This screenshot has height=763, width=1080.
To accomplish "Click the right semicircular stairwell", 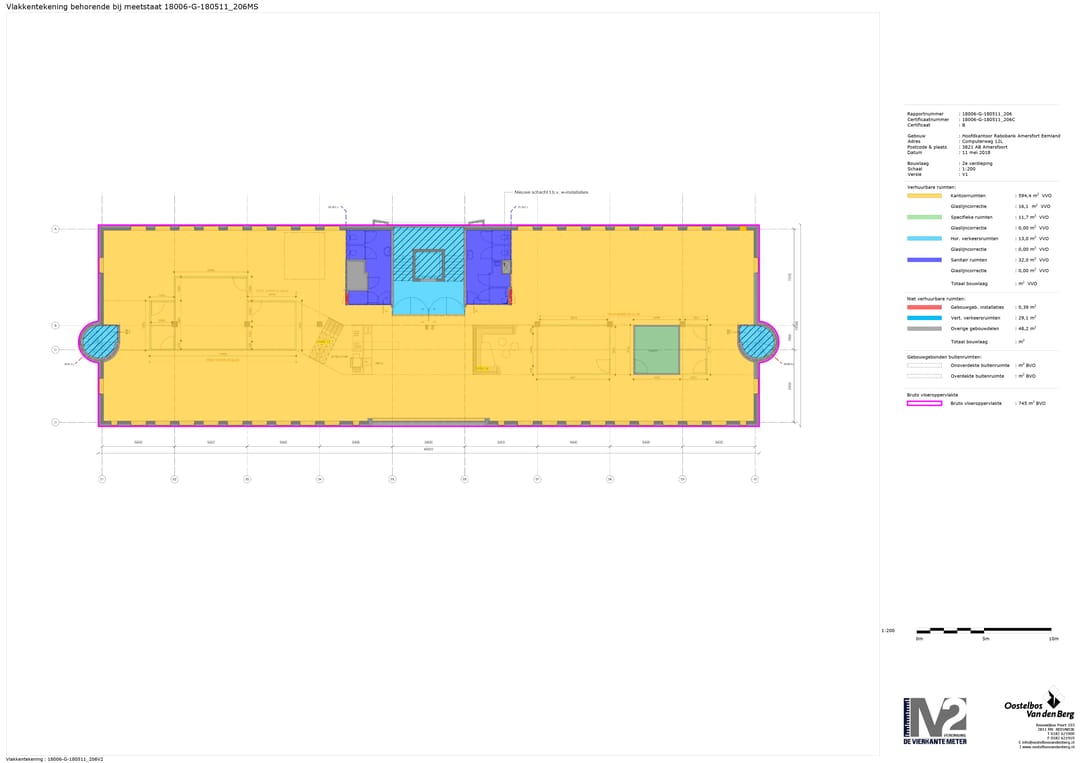I will (x=758, y=343).
